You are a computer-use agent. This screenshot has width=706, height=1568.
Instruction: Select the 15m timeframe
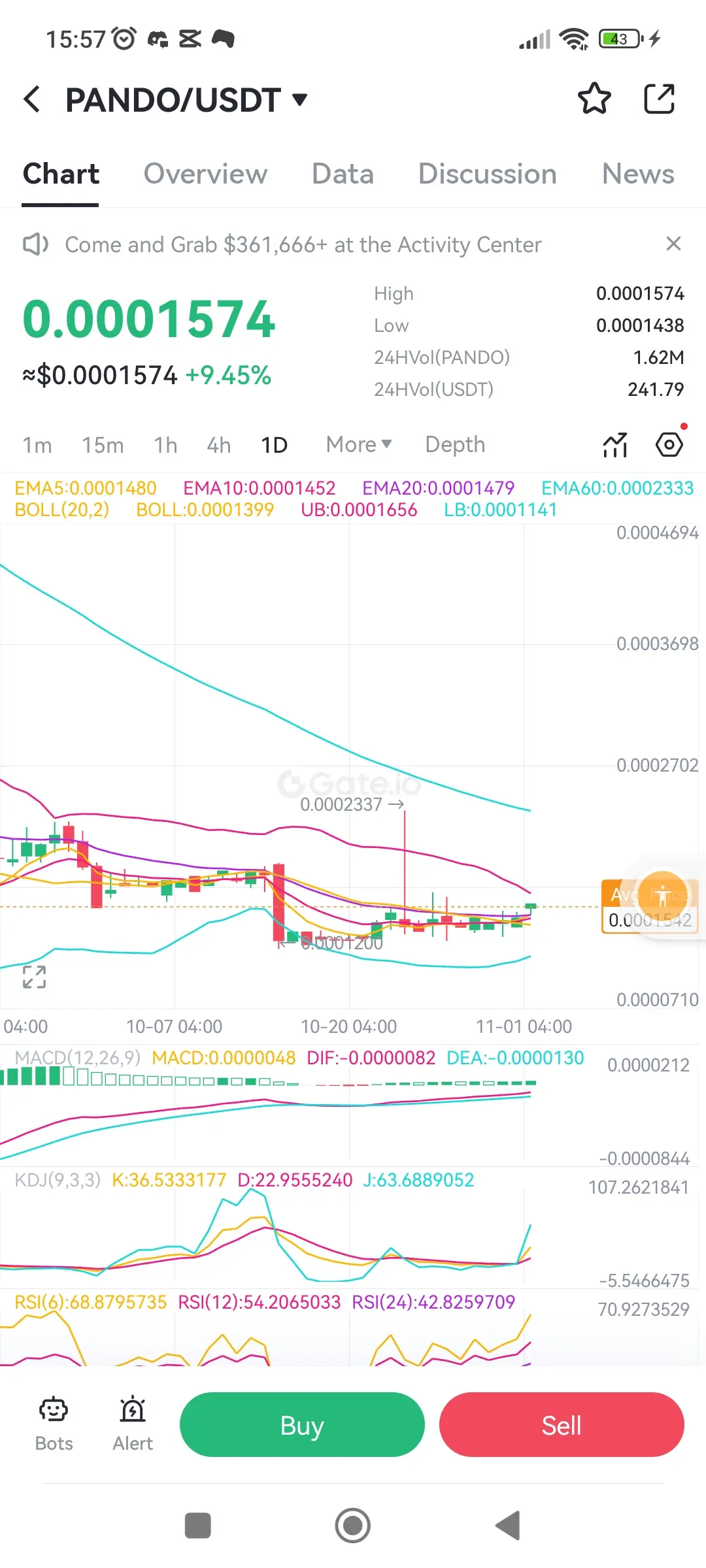click(103, 445)
